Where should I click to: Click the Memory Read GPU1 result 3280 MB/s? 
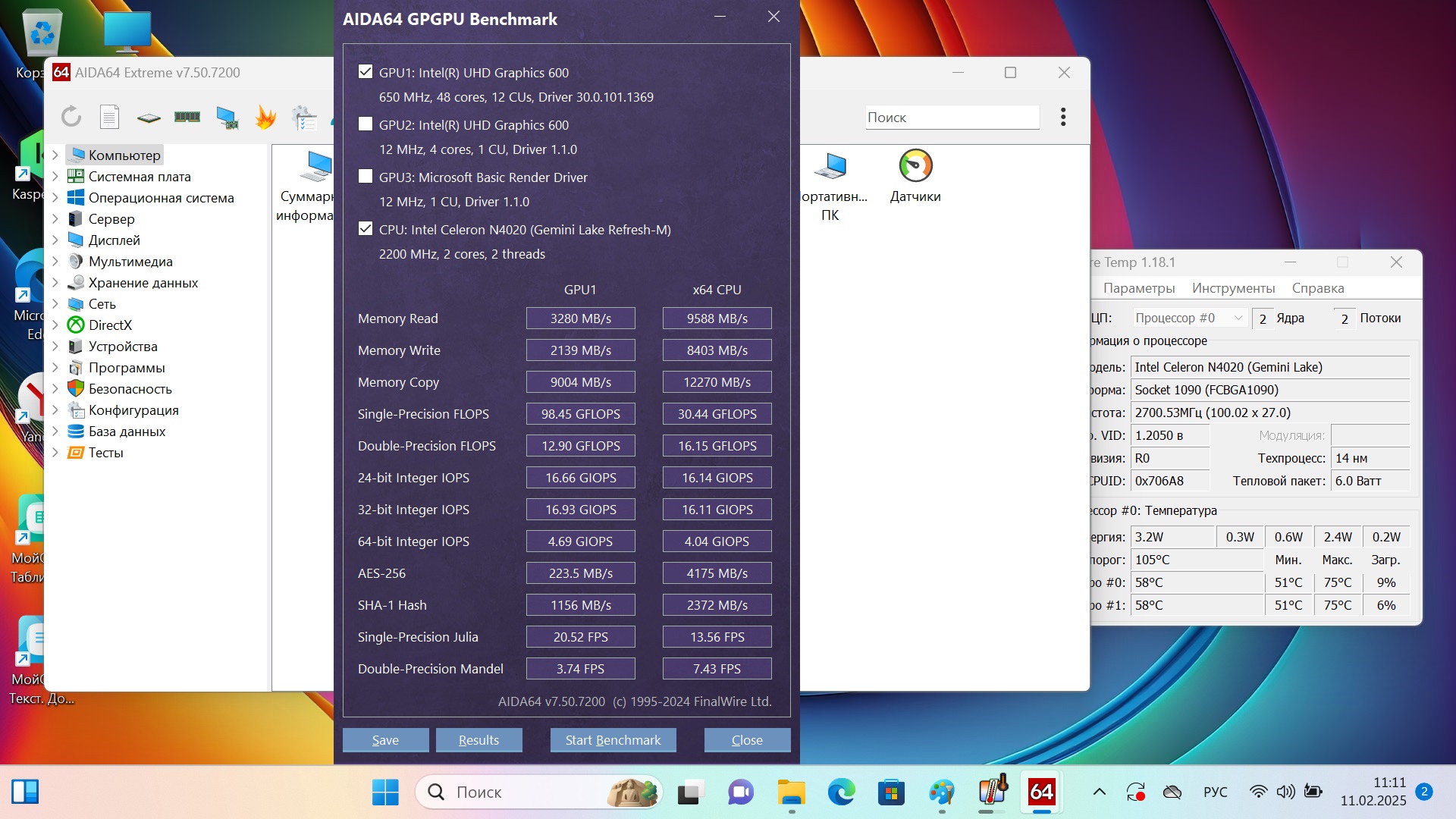click(581, 318)
